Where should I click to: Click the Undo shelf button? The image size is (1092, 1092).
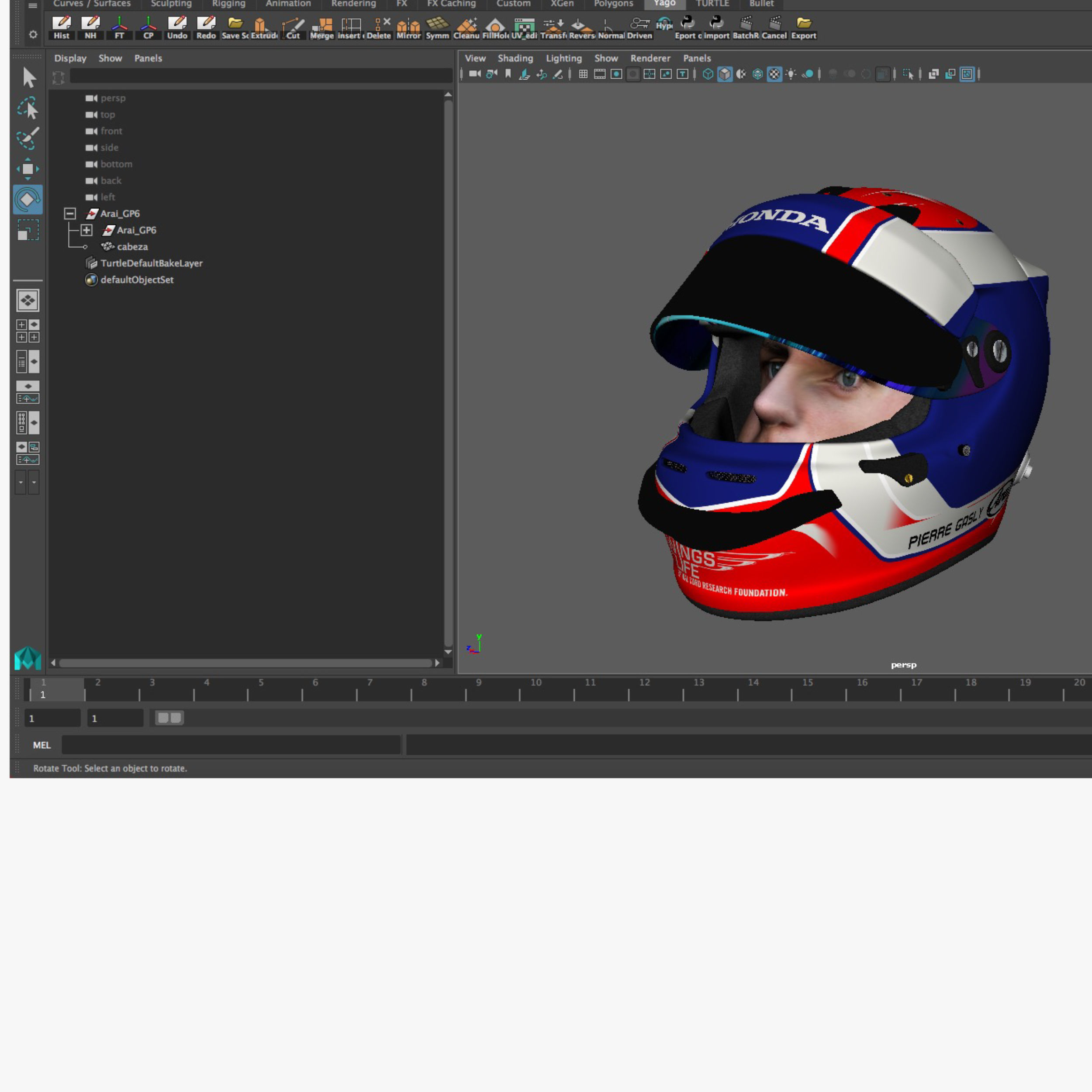click(177, 28)
